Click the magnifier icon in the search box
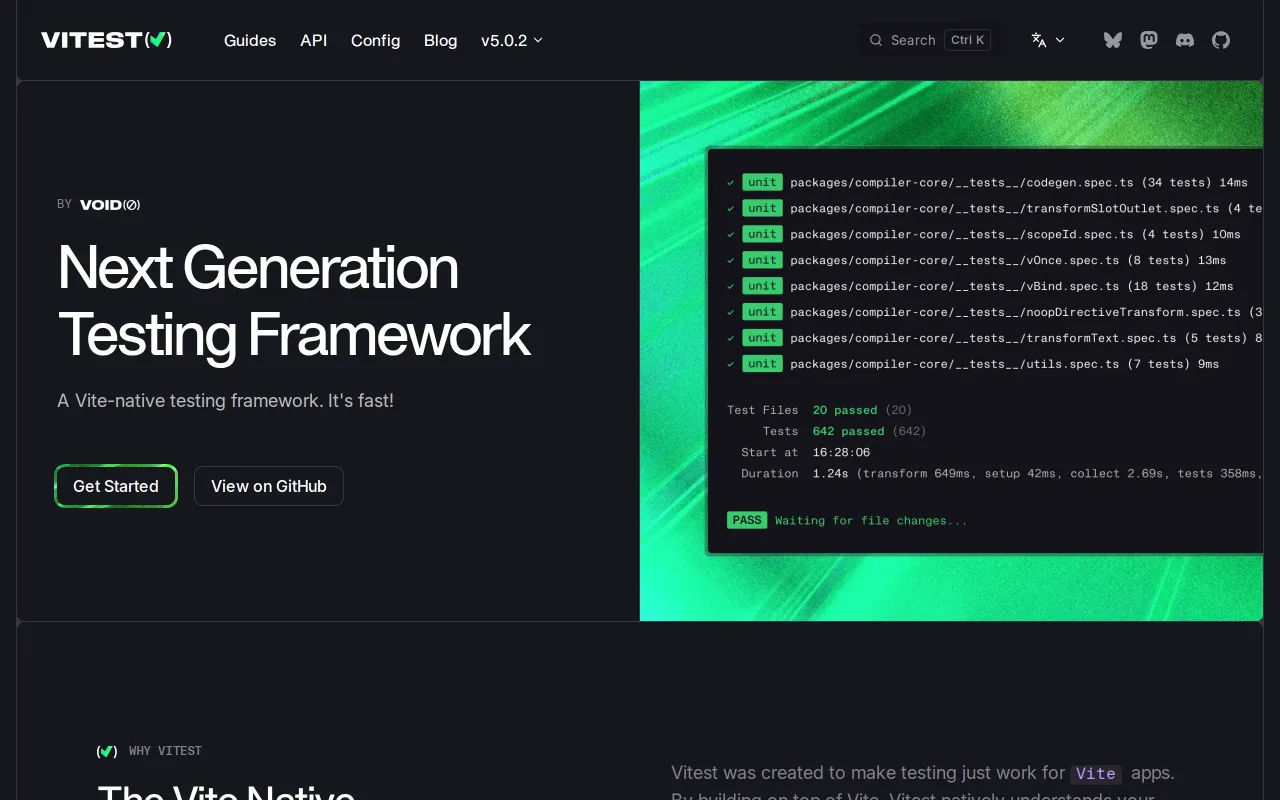1280x800 pixels. coord(876,40)
